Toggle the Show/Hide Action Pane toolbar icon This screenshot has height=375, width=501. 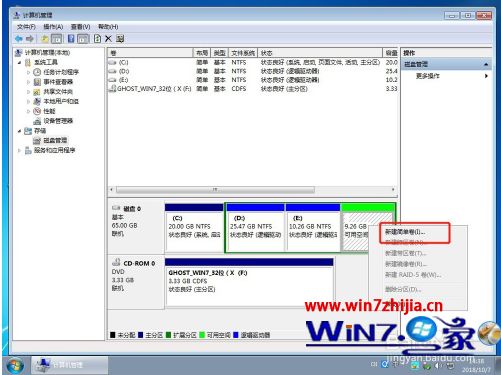click(83, 39)
